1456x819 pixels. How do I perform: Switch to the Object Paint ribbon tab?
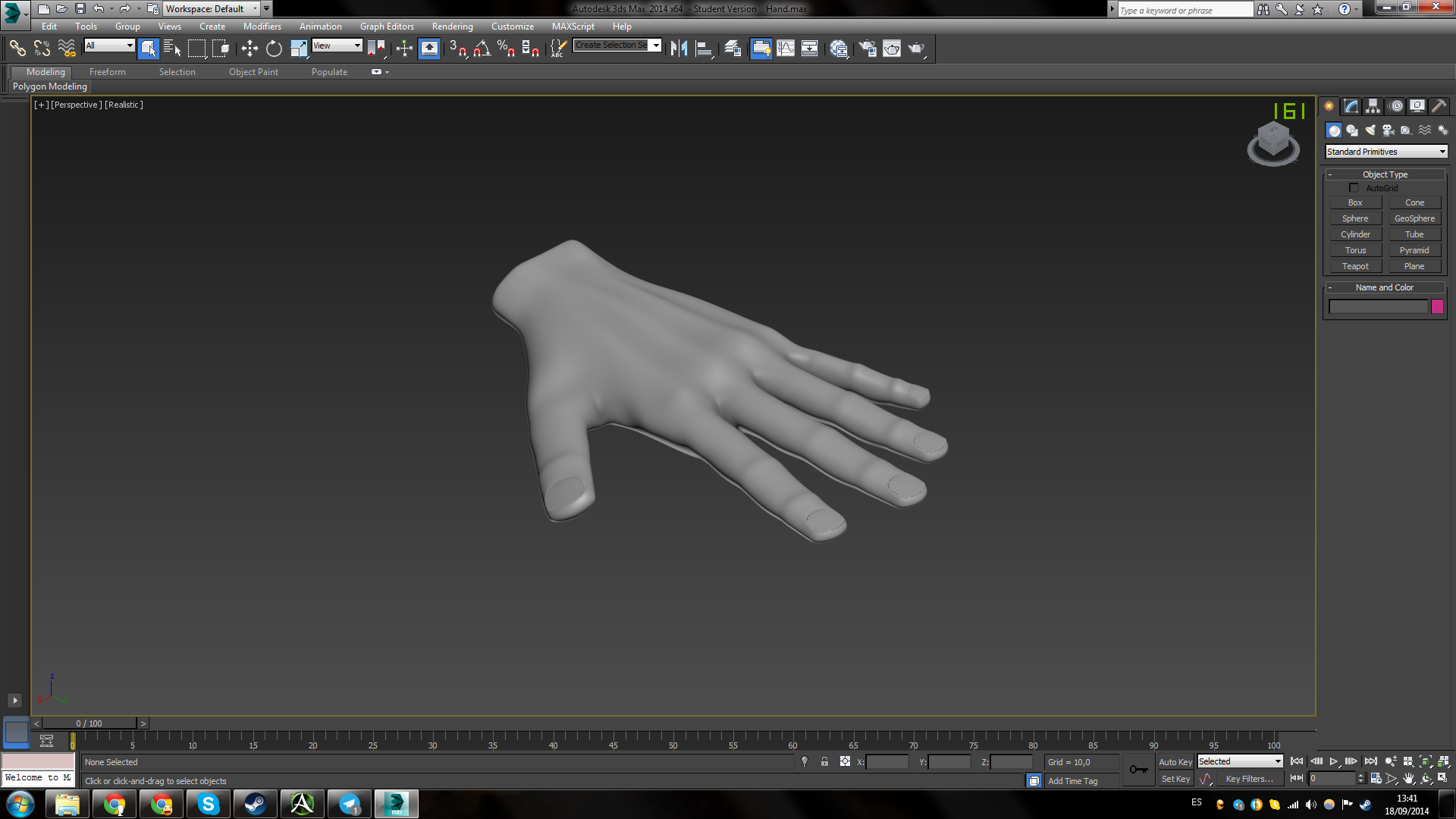[x=253, y=72]
